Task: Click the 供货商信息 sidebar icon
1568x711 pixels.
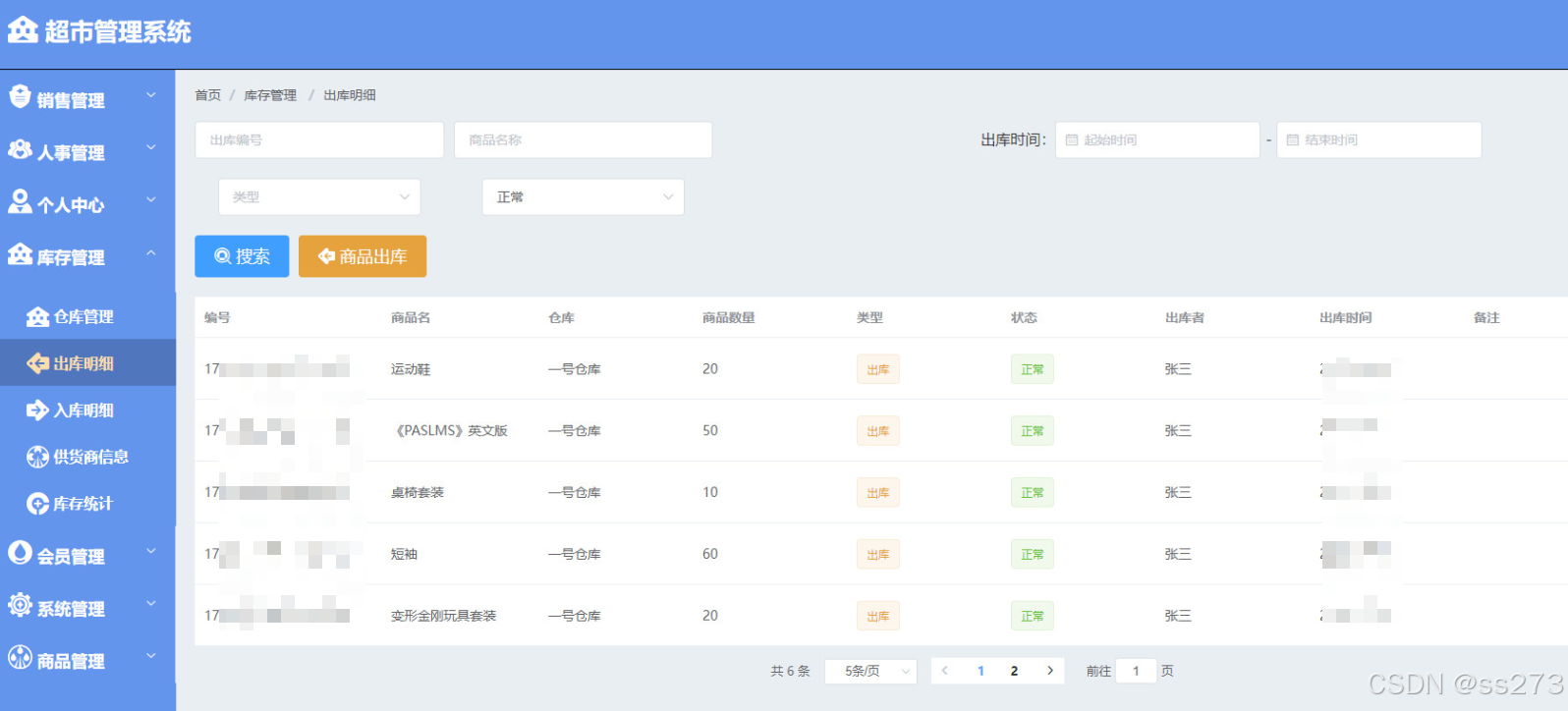Action: click(37, 457)
